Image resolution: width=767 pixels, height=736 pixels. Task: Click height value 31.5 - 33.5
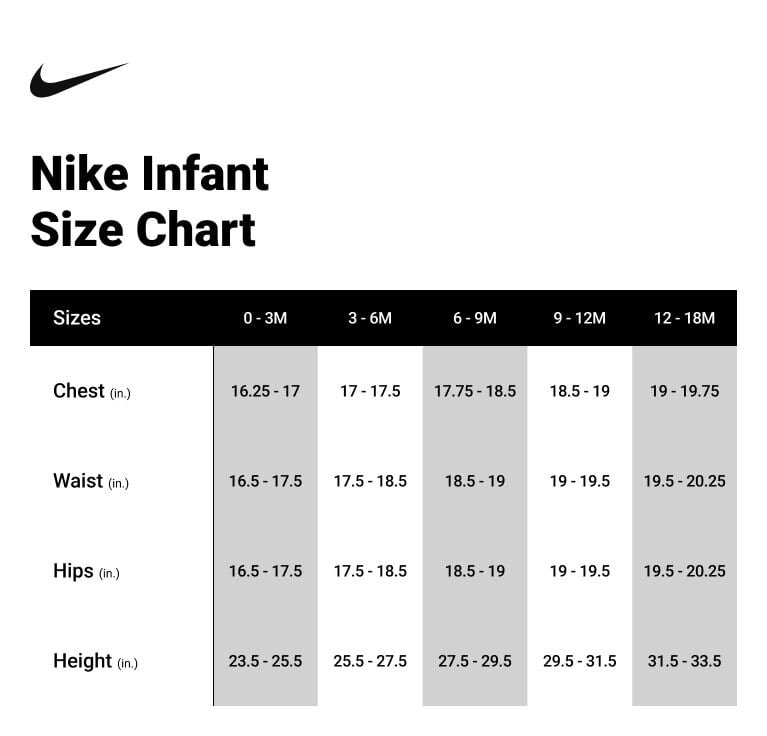(685, 661)
